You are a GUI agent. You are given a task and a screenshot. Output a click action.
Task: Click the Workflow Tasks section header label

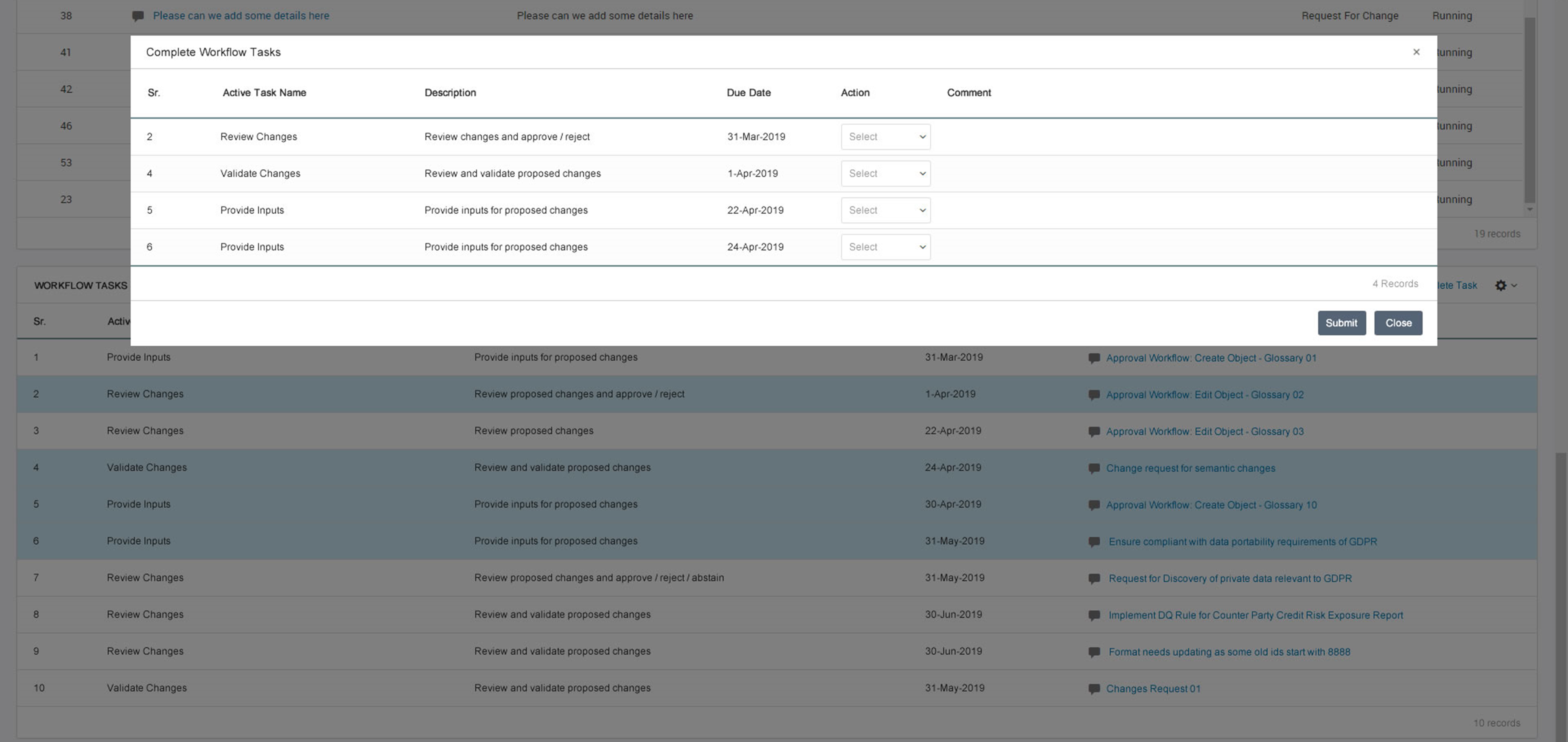click(80, 285)
